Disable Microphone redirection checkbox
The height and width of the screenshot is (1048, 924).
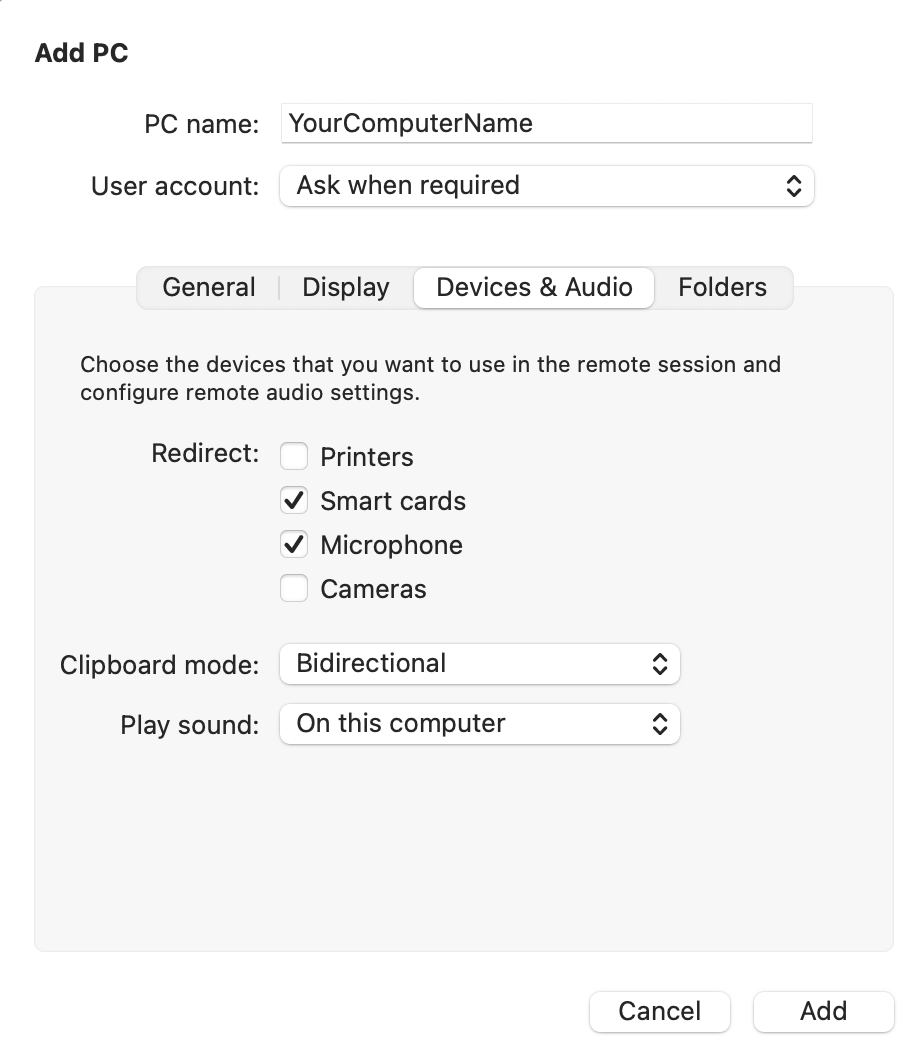(x=294, y=545)
